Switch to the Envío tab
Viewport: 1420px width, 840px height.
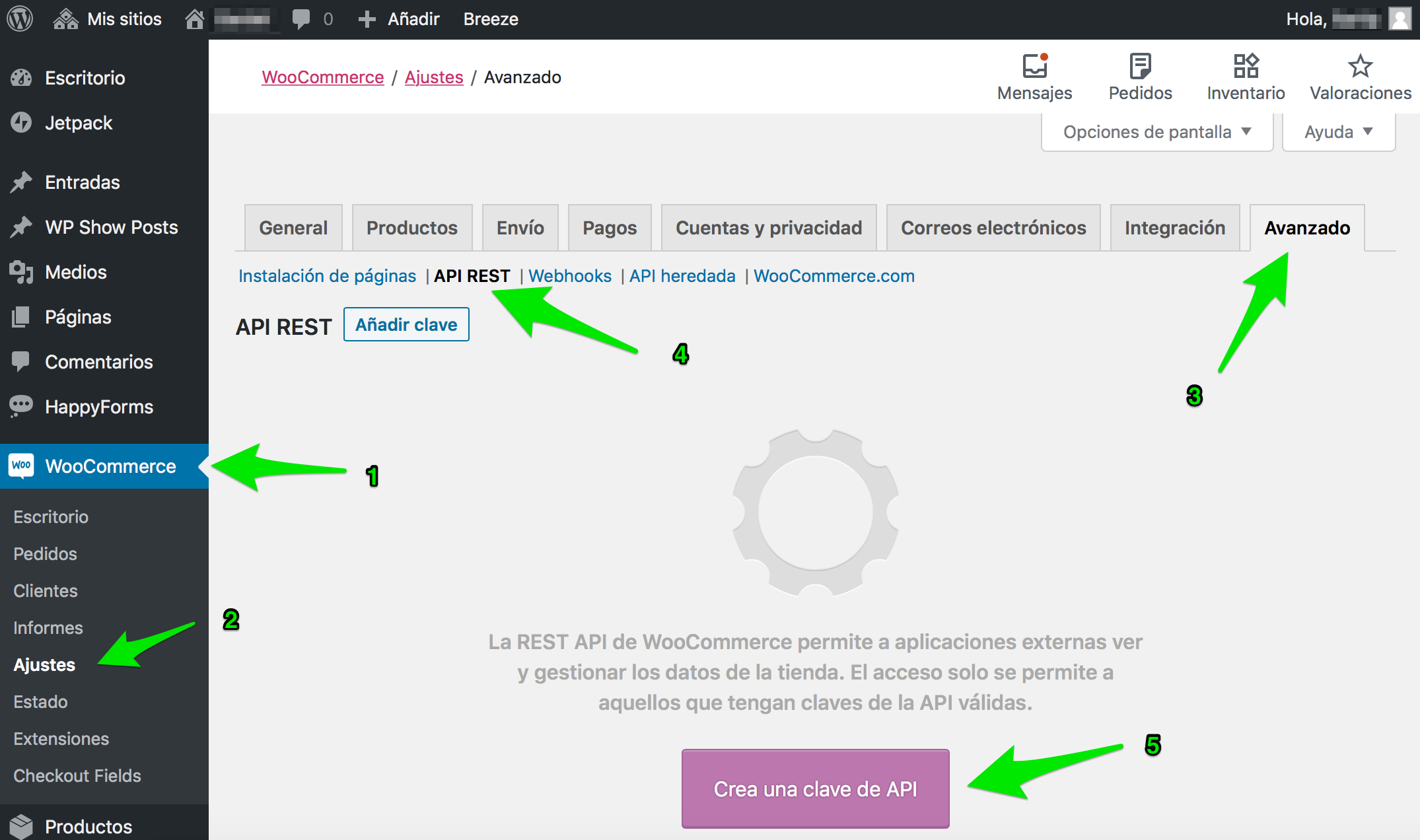[520, 228]
